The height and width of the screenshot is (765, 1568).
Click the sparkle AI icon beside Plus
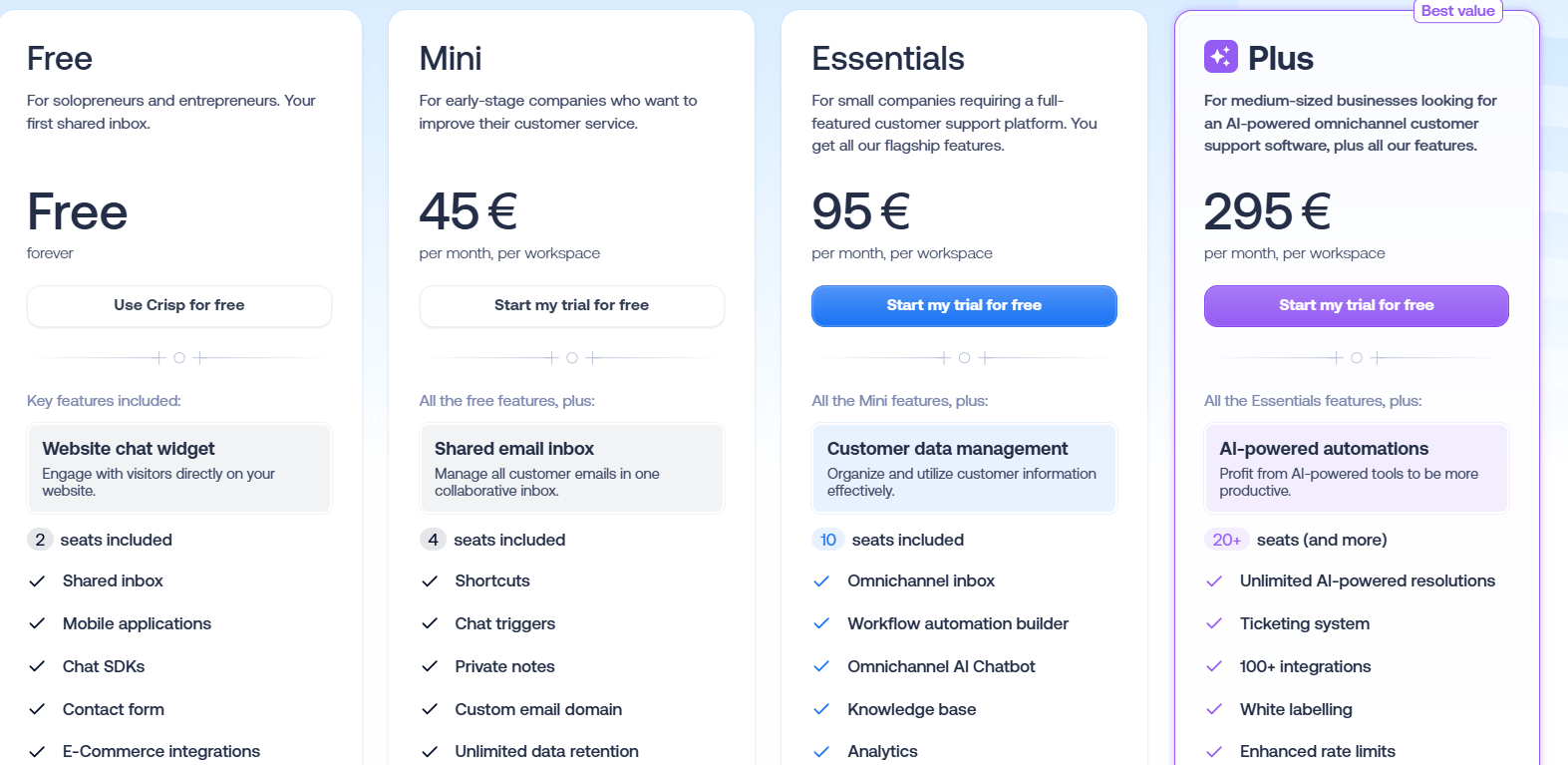pos(1220,57)
